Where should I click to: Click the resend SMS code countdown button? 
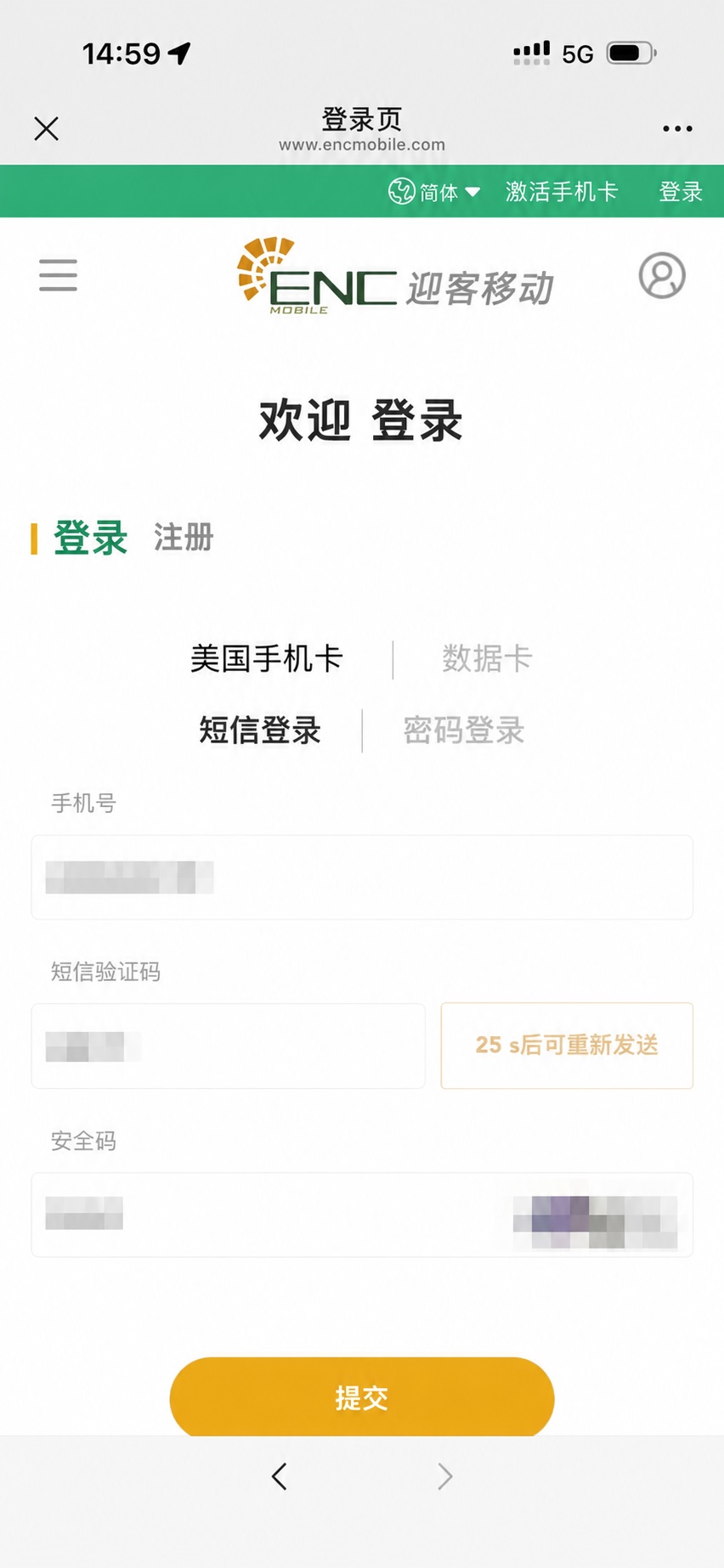[x=567, y=1045]
